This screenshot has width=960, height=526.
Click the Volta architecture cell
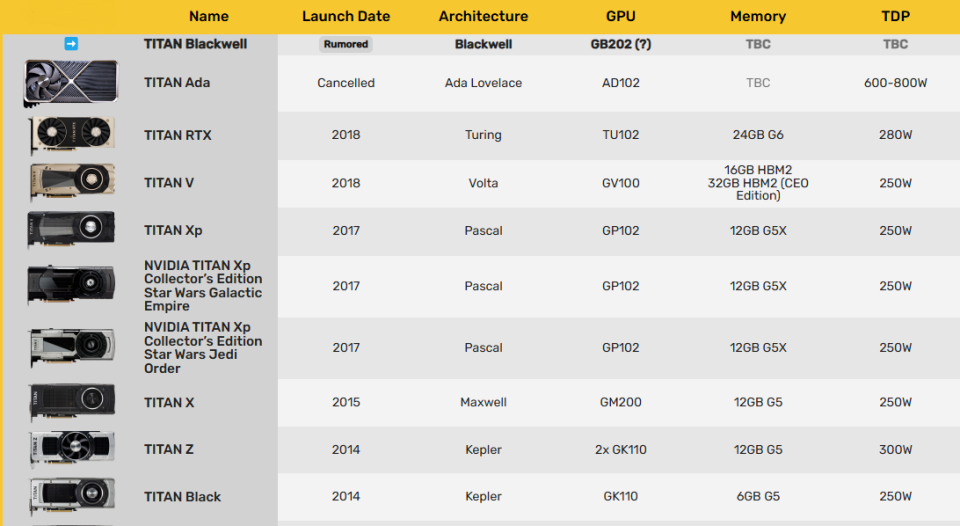click(x=483, y=183)
